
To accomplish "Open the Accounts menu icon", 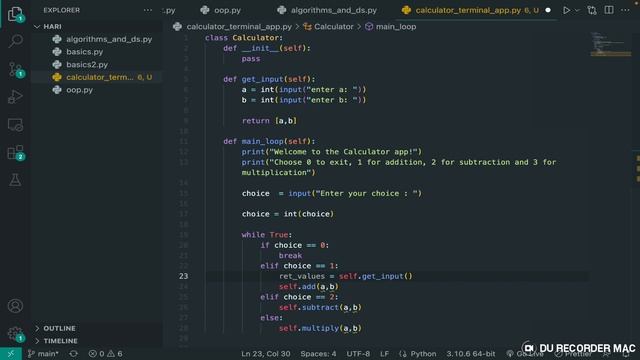I will coord(15,306).
